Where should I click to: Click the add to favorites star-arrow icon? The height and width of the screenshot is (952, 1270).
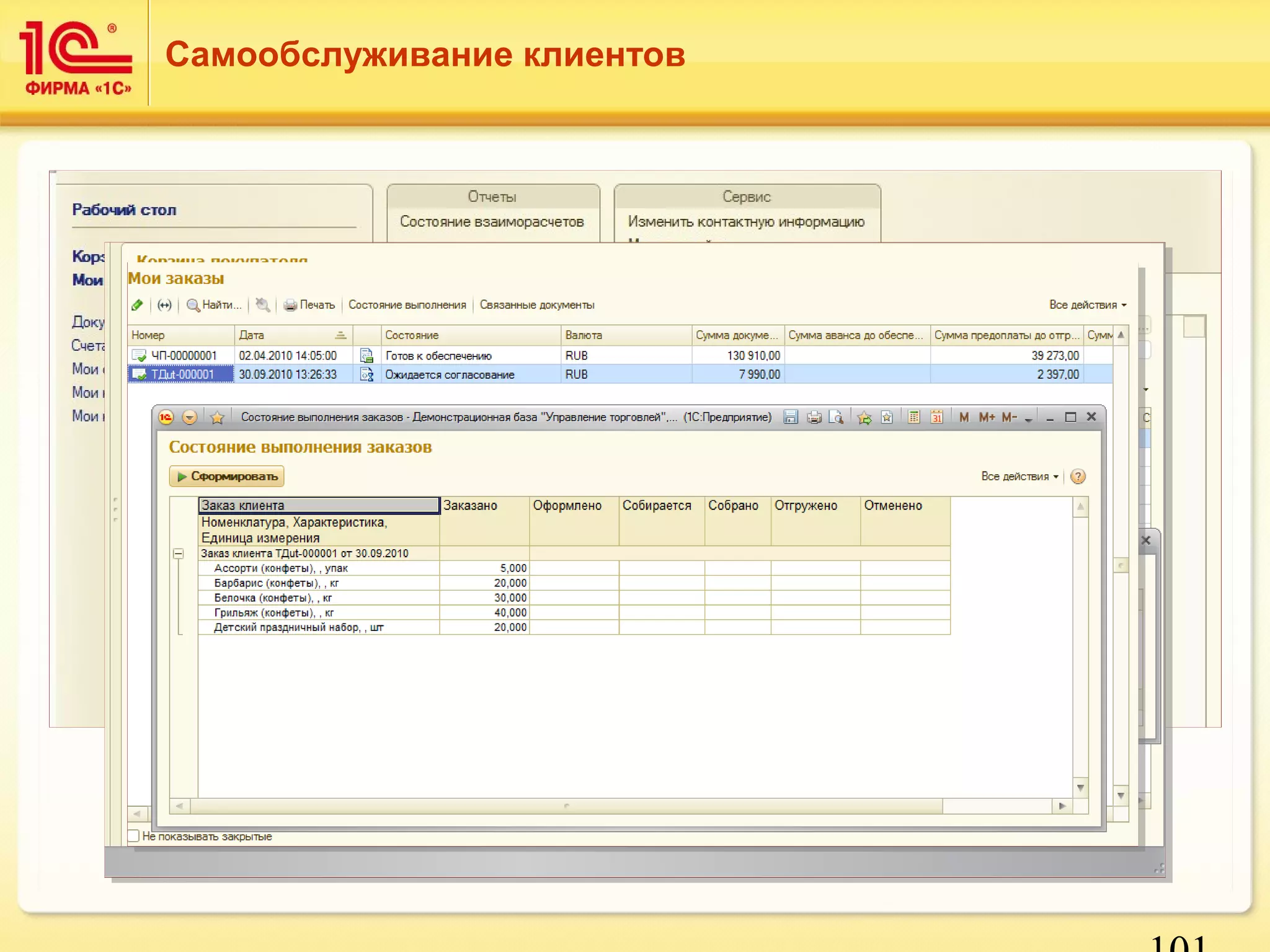tap(864, 417)
